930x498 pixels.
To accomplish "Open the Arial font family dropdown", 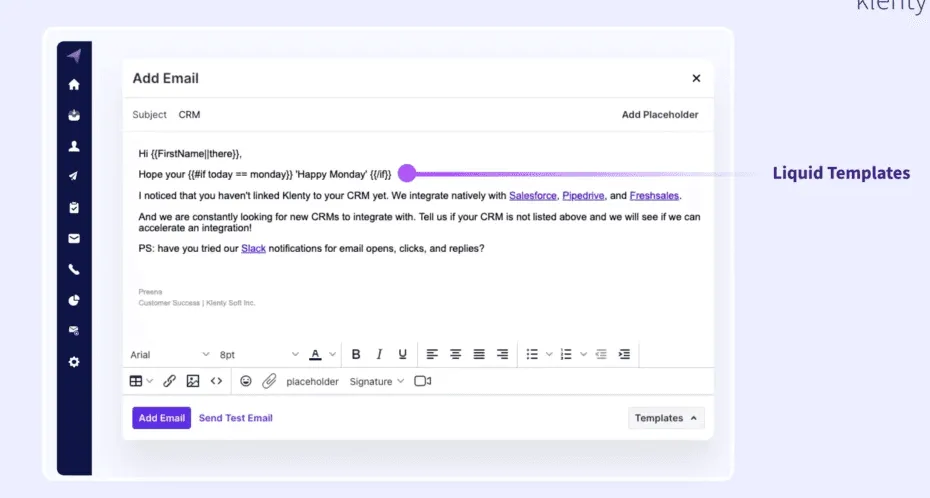I will click(x=170, y=354).
